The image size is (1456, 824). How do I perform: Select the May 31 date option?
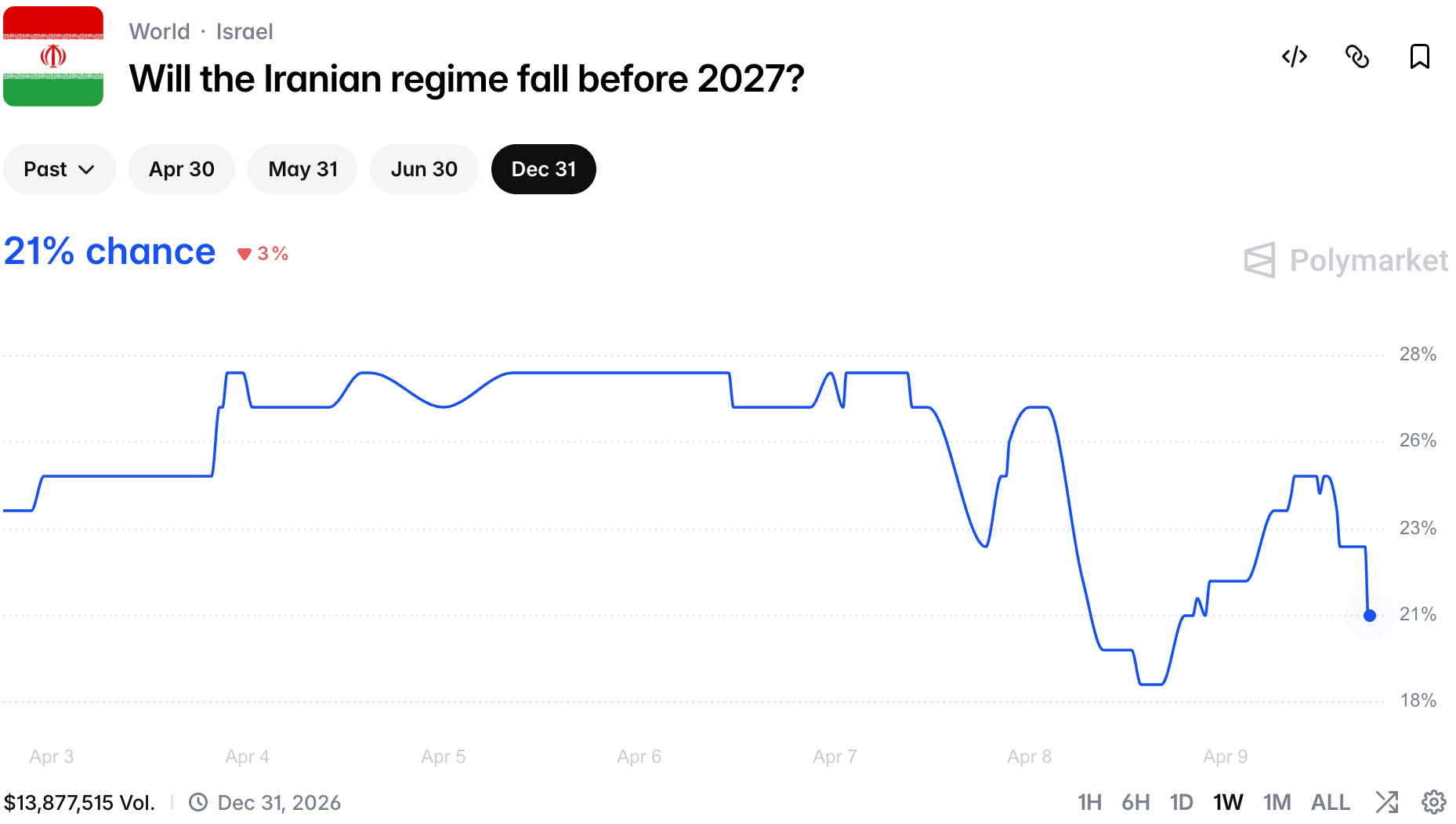[302, 169]
